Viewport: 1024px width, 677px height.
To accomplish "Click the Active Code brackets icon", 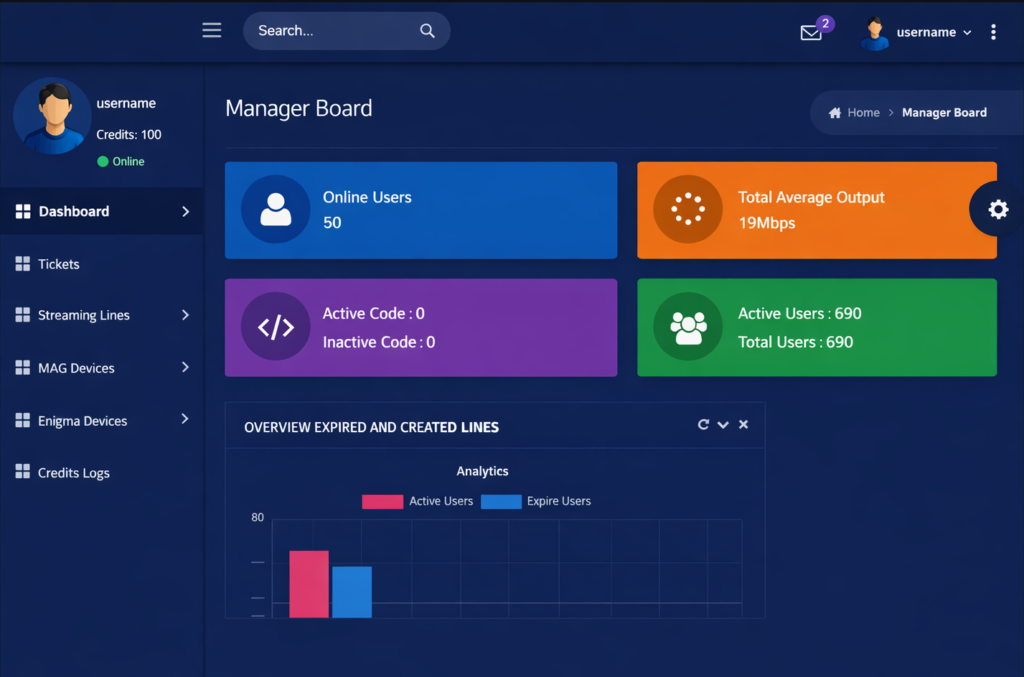I will click(275, 327).
